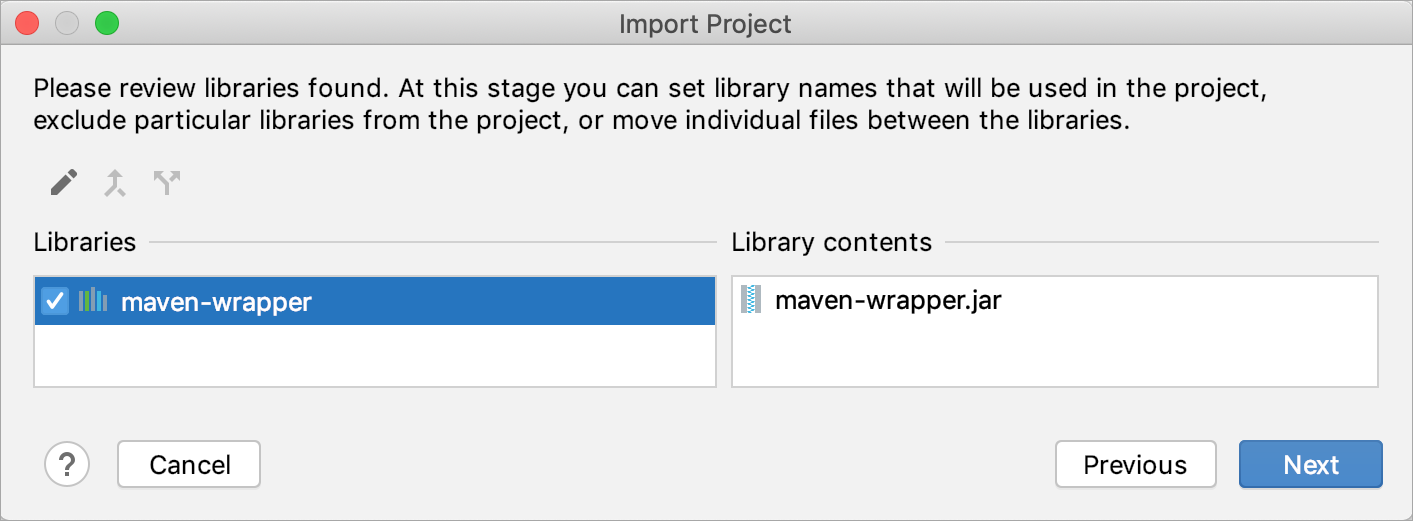Zoom the dialog with the green window button

107,22
